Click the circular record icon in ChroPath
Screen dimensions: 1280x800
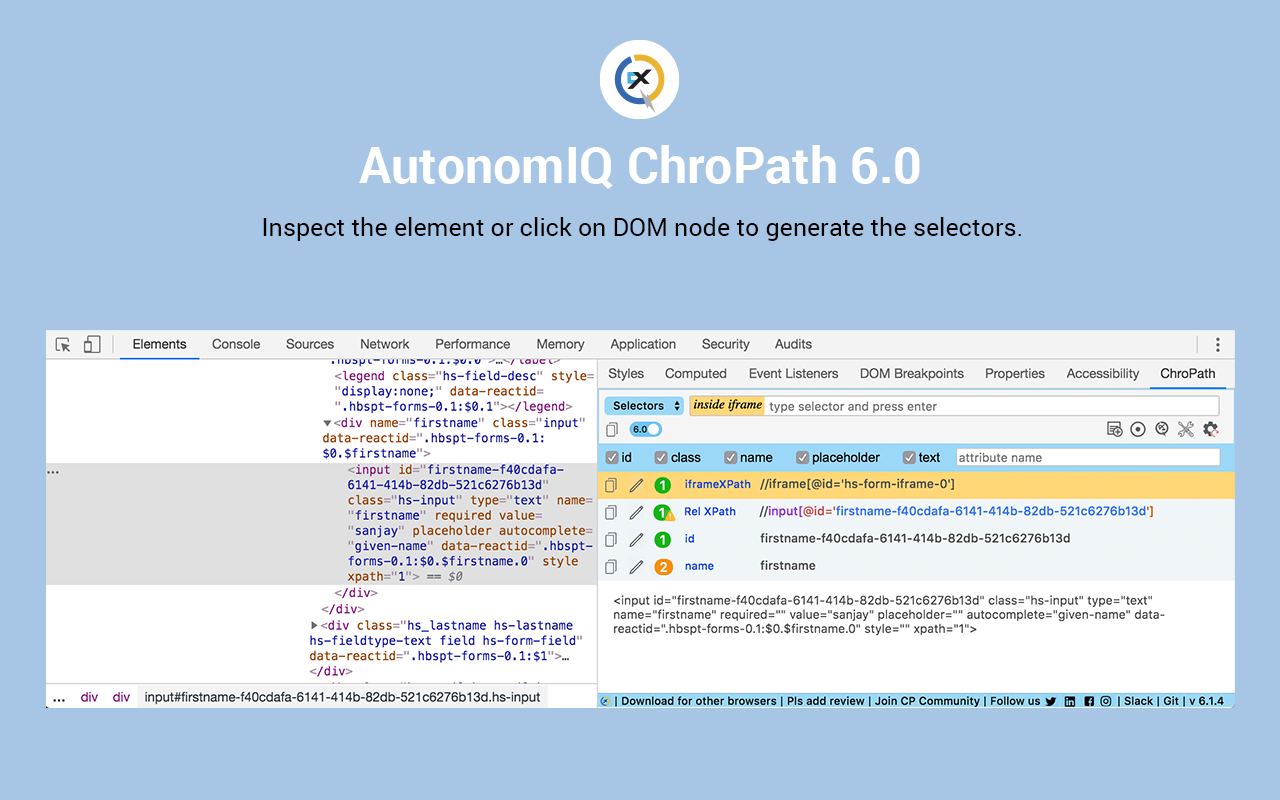tap(1138, 429)
